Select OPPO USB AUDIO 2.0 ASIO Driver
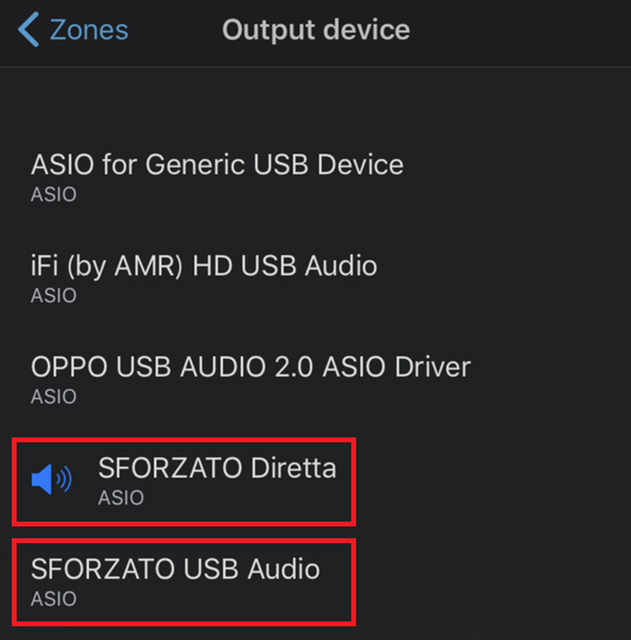 pos(250,367)
